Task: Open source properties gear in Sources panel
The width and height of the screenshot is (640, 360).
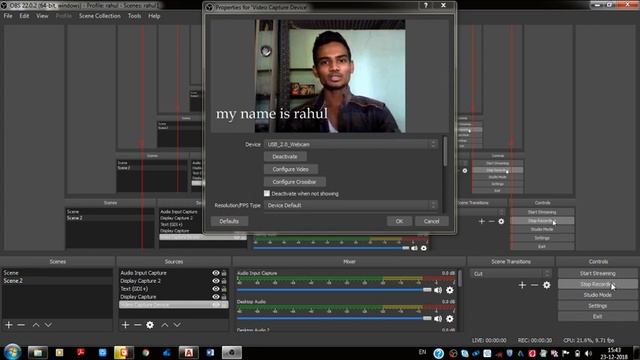Action: [x=150, y=325]
